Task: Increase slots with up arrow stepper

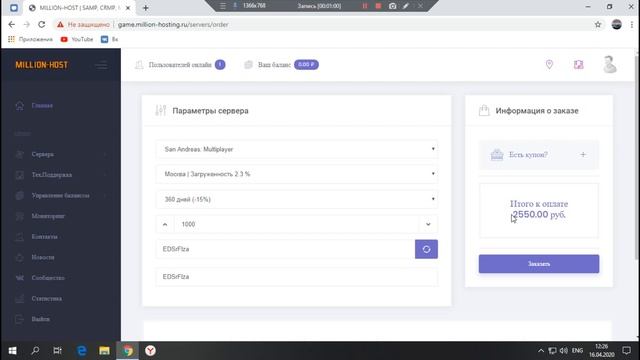Action: point(165,224)
